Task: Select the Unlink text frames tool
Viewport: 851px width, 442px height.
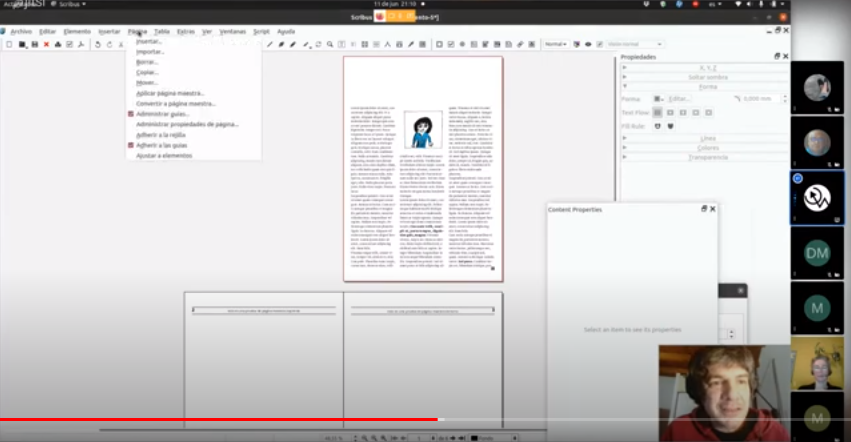Action: tap(376, 45)
